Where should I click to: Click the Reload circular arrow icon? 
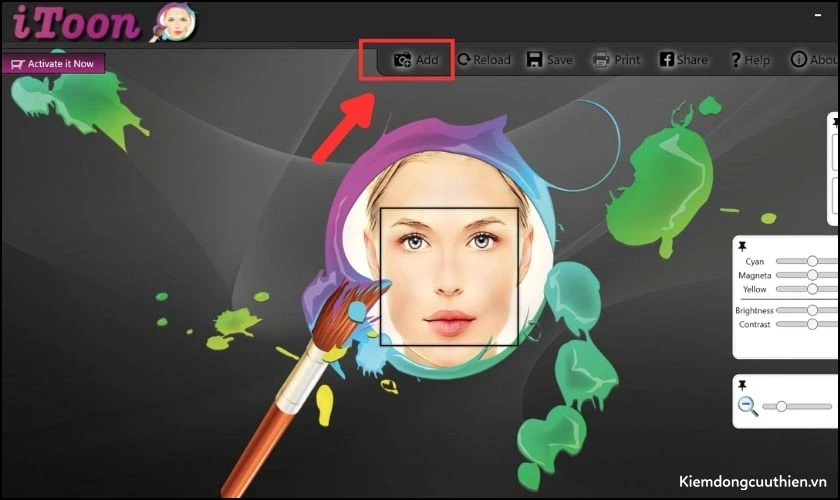[464, 59]
